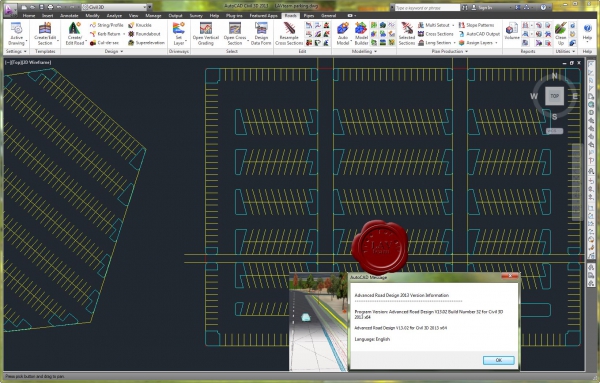The image size is (600, 383).
Task: Click the Slope Patterns tool
Action: [476, 25]
